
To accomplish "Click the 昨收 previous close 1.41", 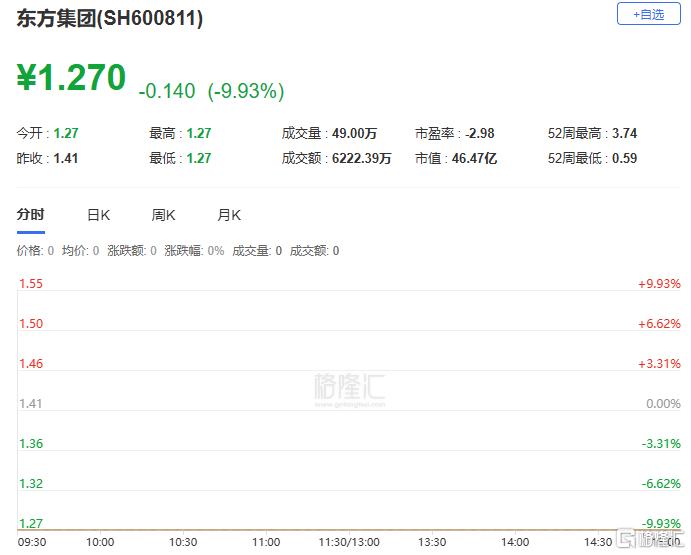I will pyautogui.click(x=66, y=158).
